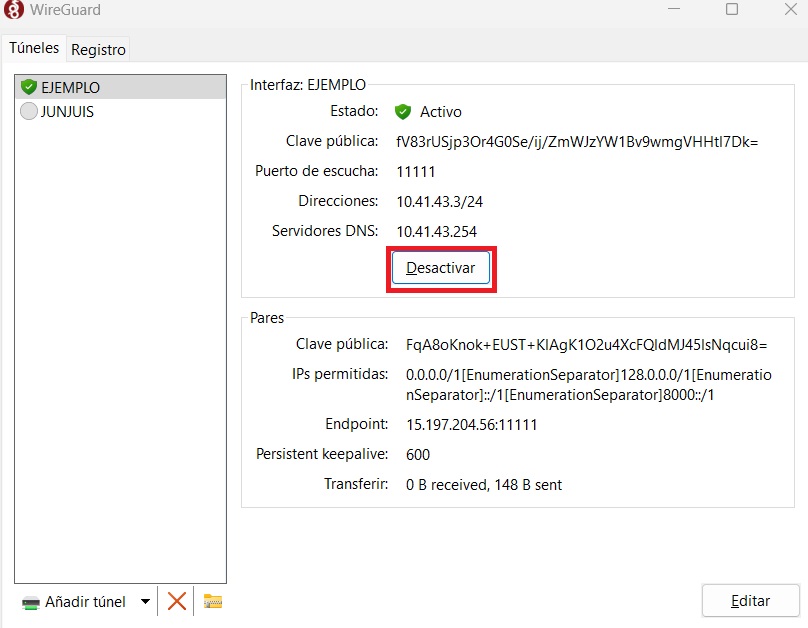Screen dimensions: 808x628
Task: Remove selected tunnel with red X icon
Action: point(177,601)
